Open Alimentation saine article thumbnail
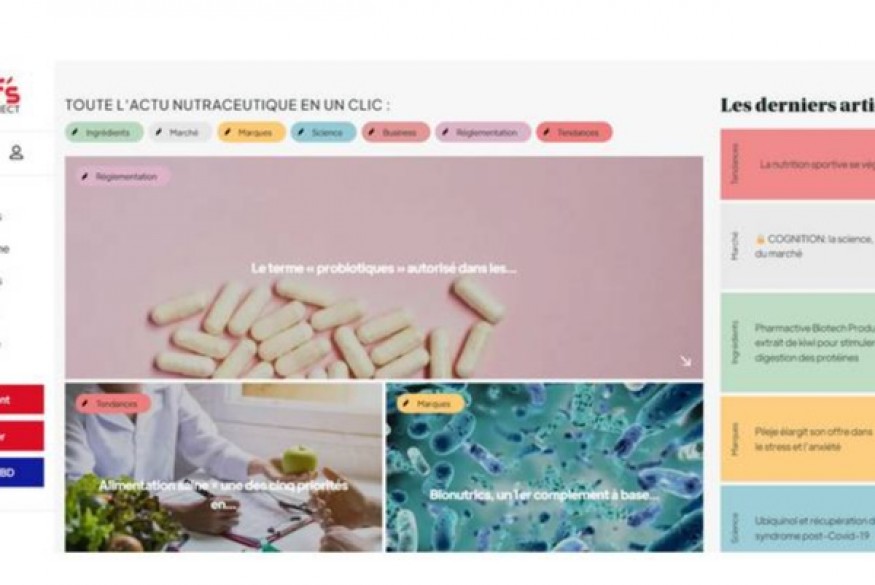Image resolution: width=875 pixels, height=585 pixels. tap(224, 467)
